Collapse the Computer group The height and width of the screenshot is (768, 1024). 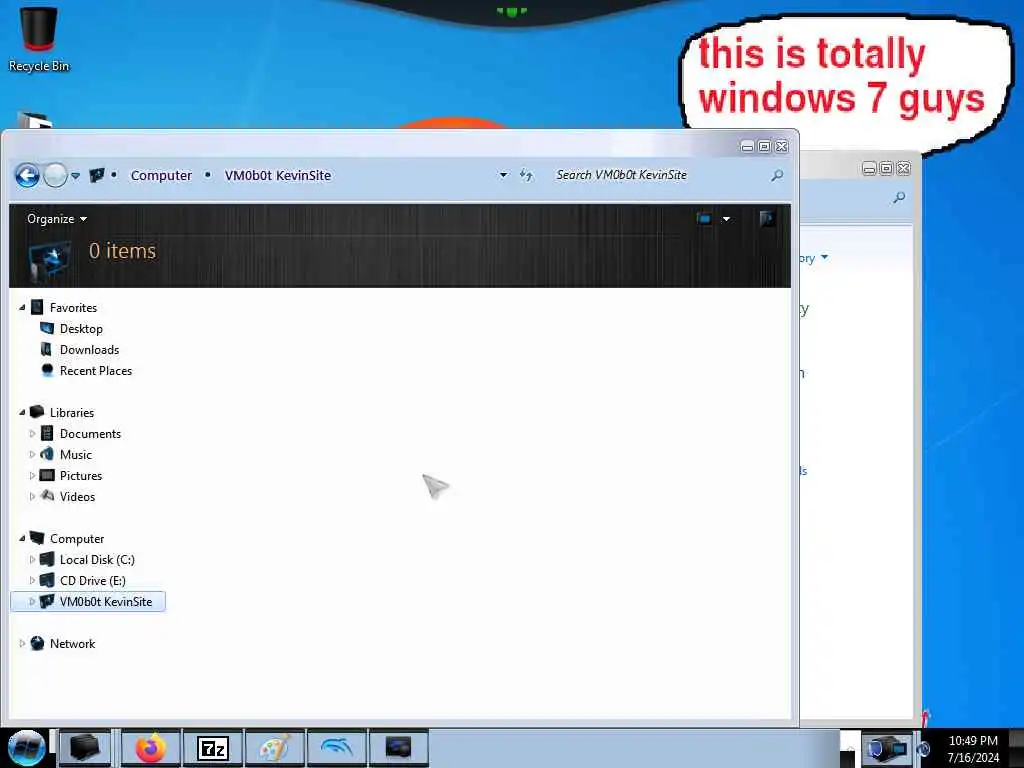(x=22, y=538)
